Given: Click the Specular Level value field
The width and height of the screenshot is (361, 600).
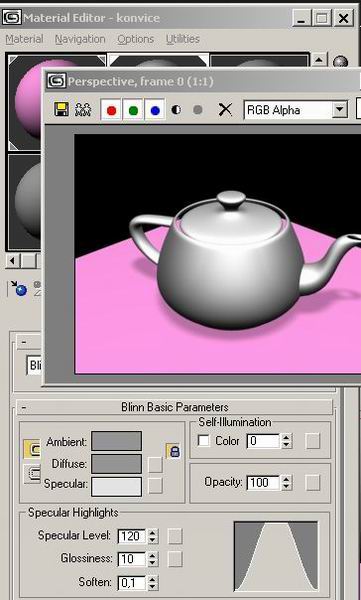Looking at the screenshot, I should click(x=132, y=536).
